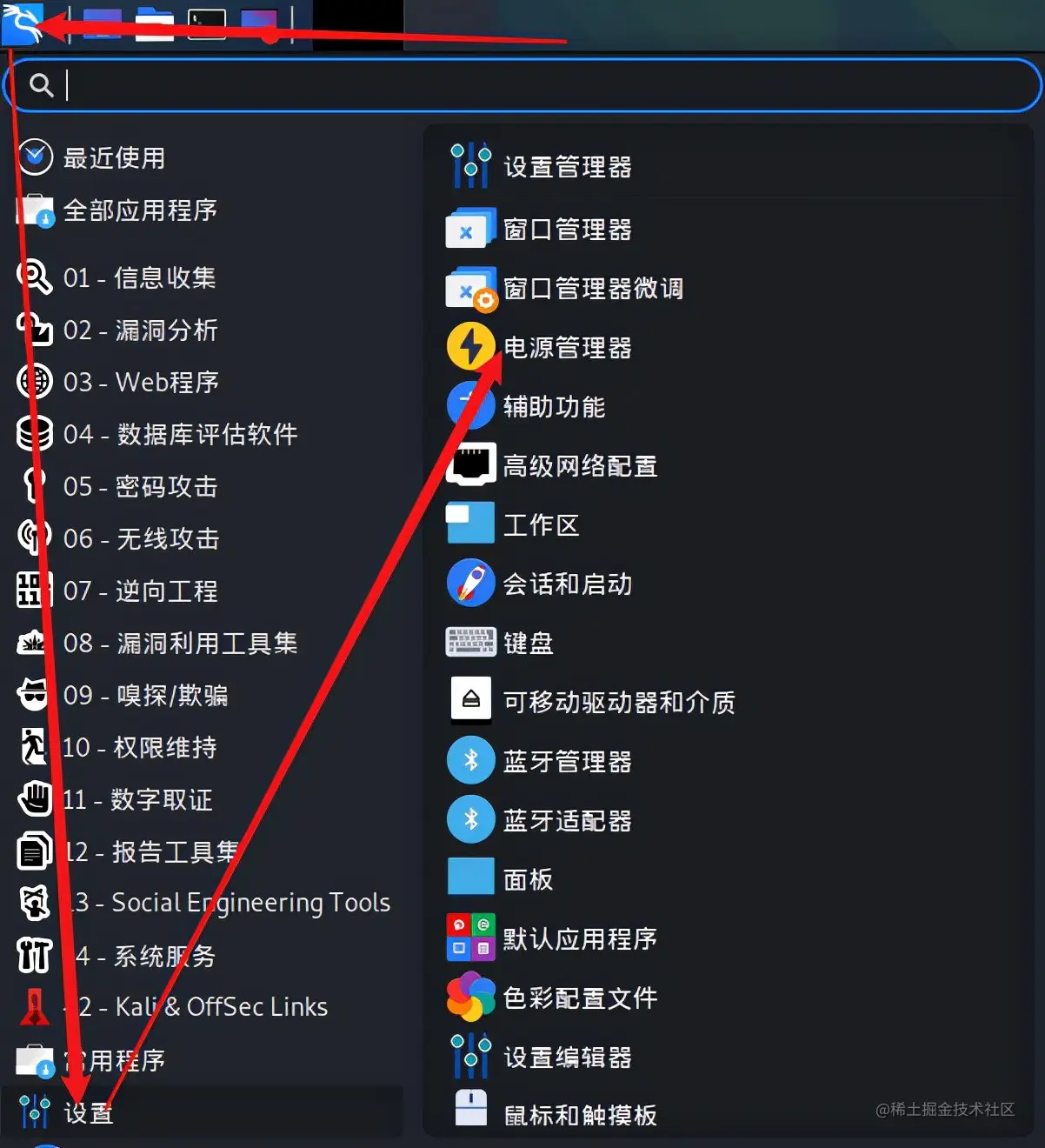Image resolution: width=1045 pixels, height=1148 pixels.
Task: Open Removable Drives and Media eject icon
Action: tap(470, 699)
